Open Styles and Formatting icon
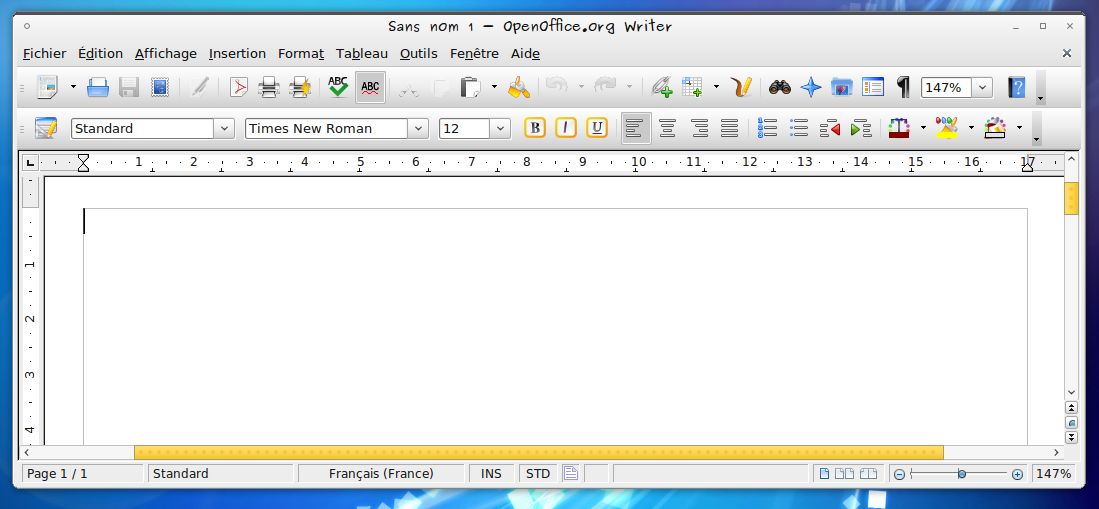 46,128
